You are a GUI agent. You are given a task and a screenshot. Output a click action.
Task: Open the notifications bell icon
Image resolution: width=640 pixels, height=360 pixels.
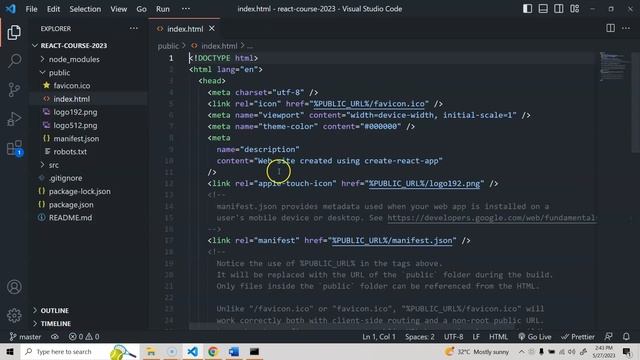click(626, 337)
